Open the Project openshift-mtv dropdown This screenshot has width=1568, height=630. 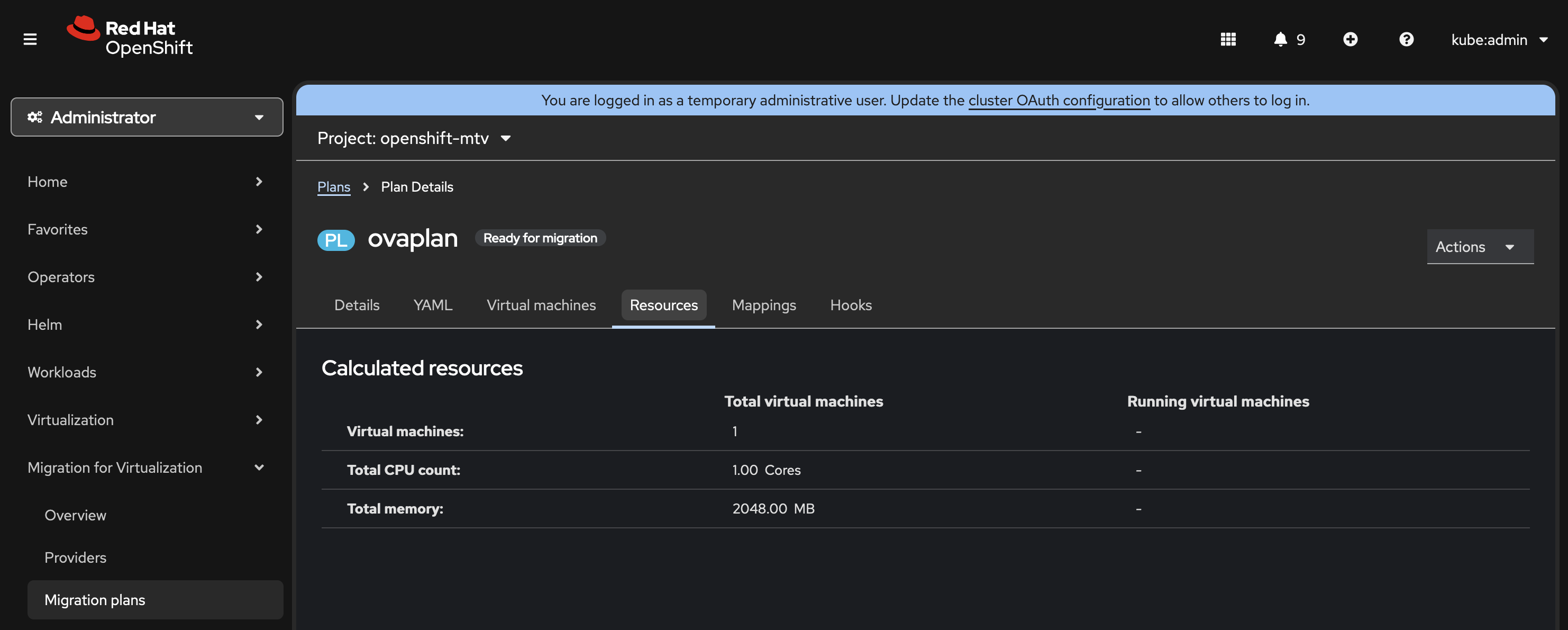coord(414,138)
